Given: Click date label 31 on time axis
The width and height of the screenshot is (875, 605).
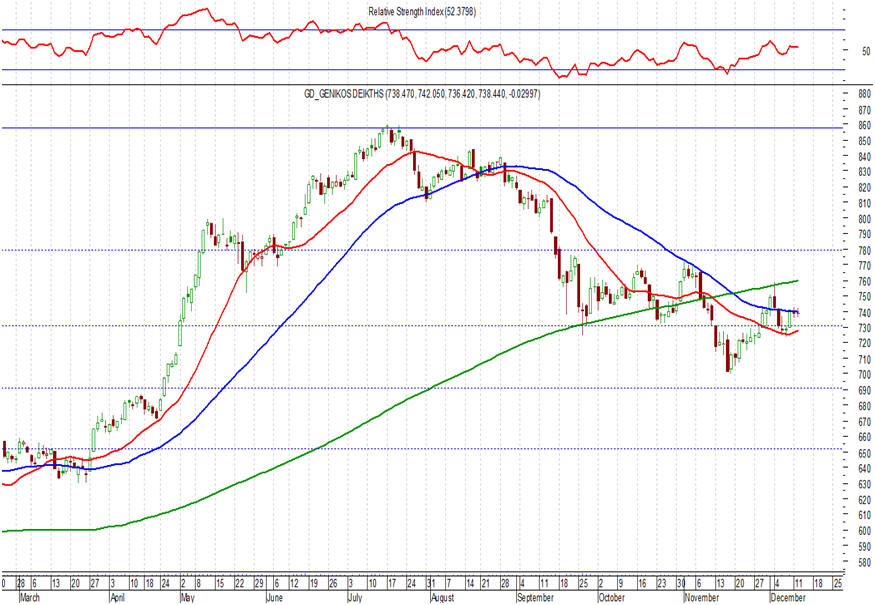Looking at the screenshot, I should [431, 583].
